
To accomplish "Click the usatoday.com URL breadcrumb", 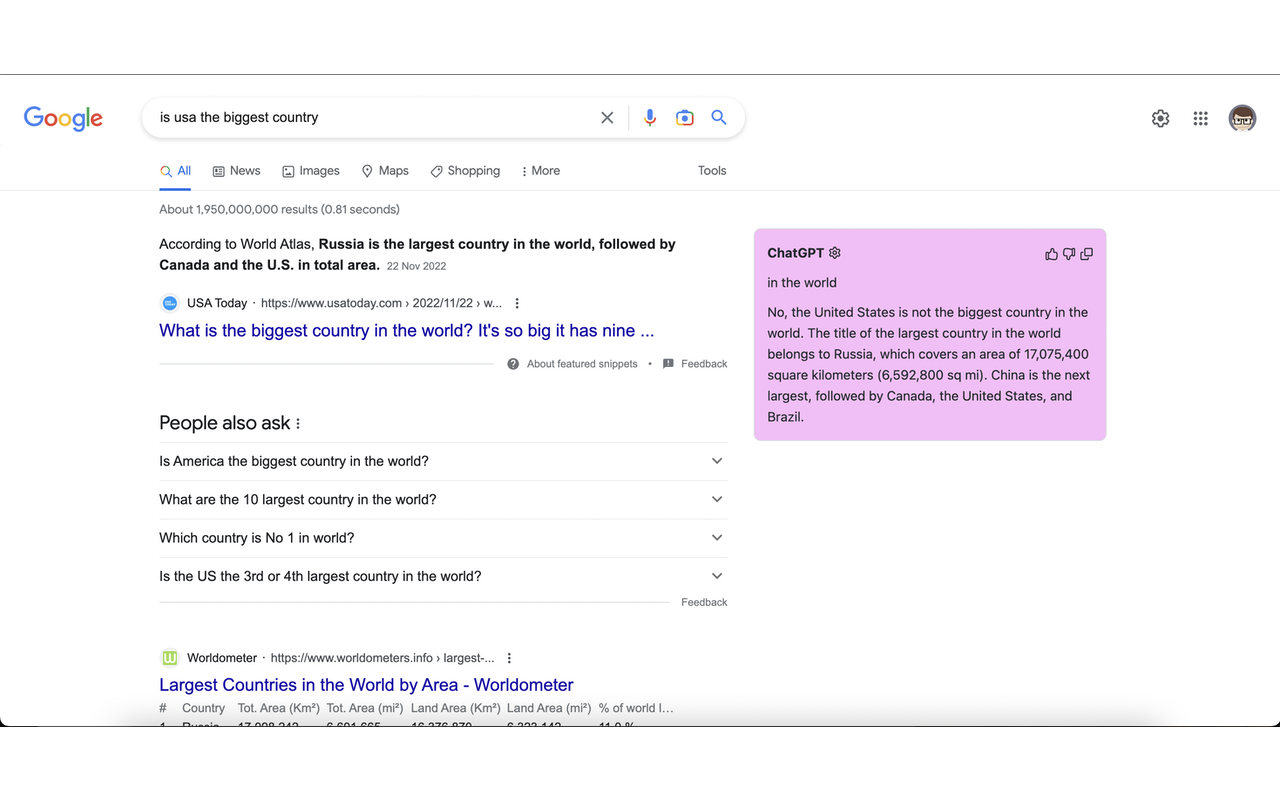I will click(381, 303).
